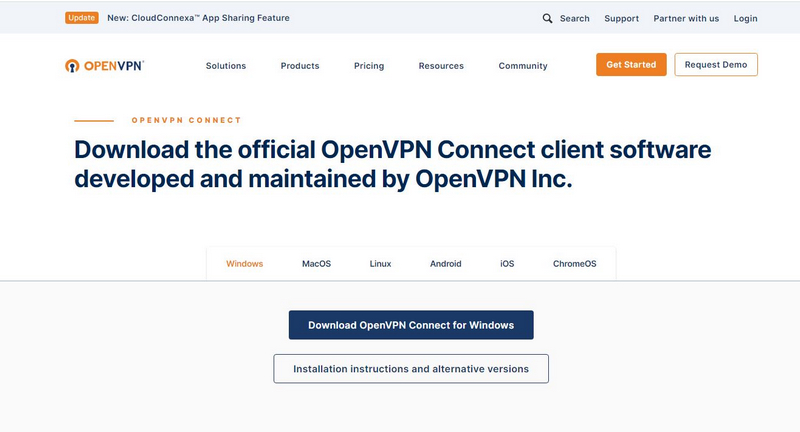Open the Community menu
This screenshot has height=432, width=800.
pos(523,66)
